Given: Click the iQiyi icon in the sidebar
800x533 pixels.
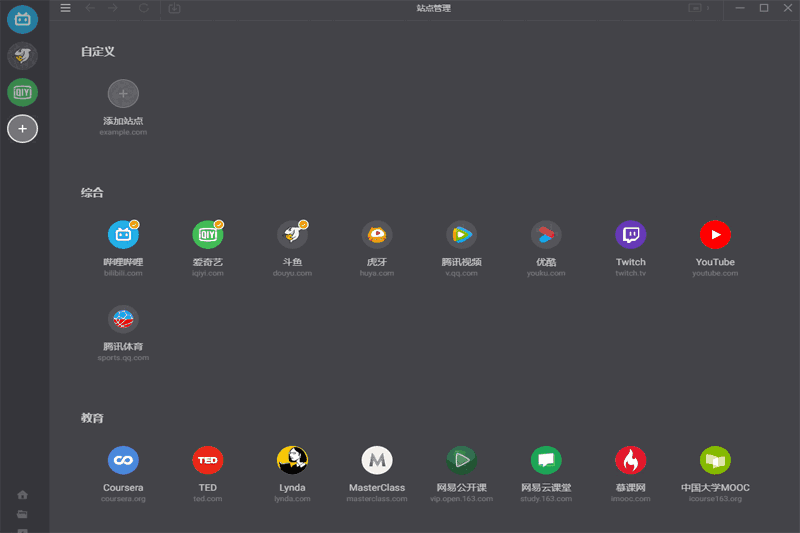Looking at the screenshot, I should [22, 92].
